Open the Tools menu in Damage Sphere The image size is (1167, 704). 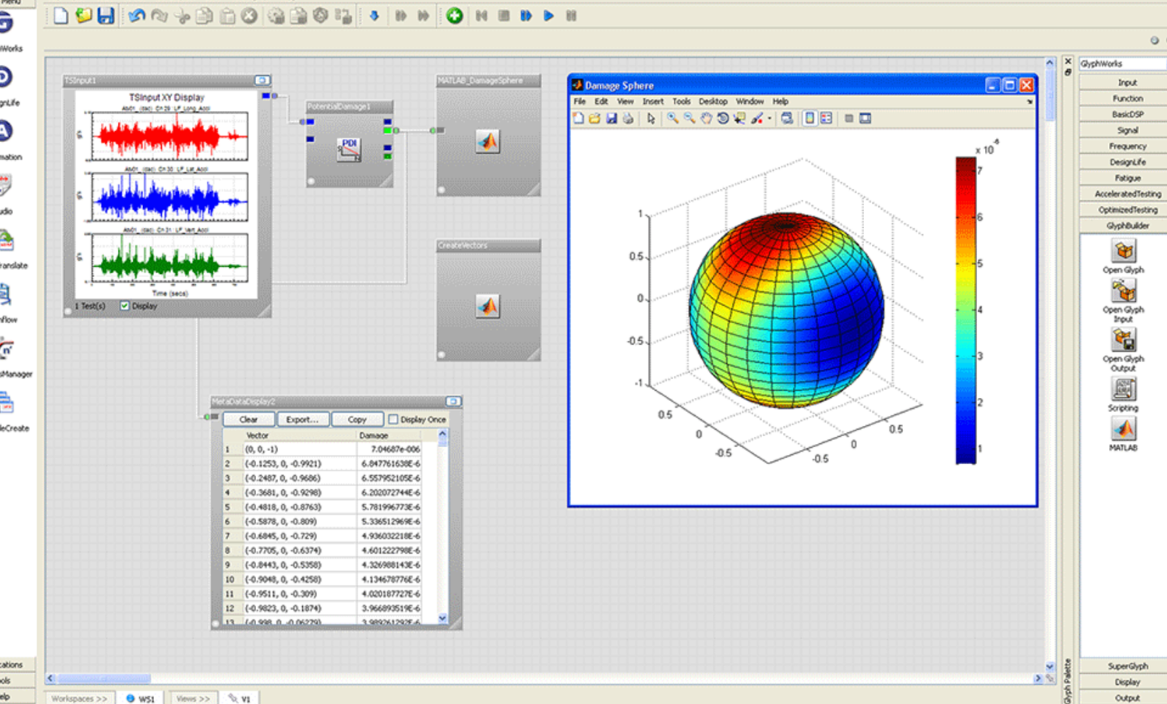[681, 101]
